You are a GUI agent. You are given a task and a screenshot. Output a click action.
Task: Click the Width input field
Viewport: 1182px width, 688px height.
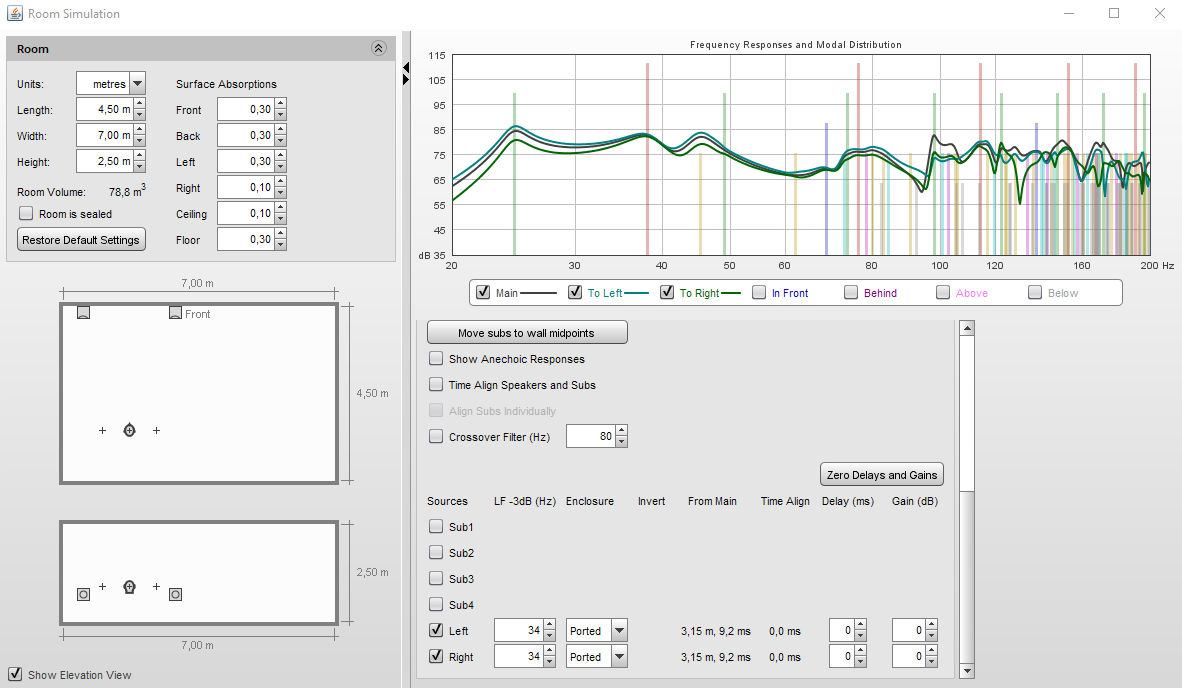tap(105, 136)
